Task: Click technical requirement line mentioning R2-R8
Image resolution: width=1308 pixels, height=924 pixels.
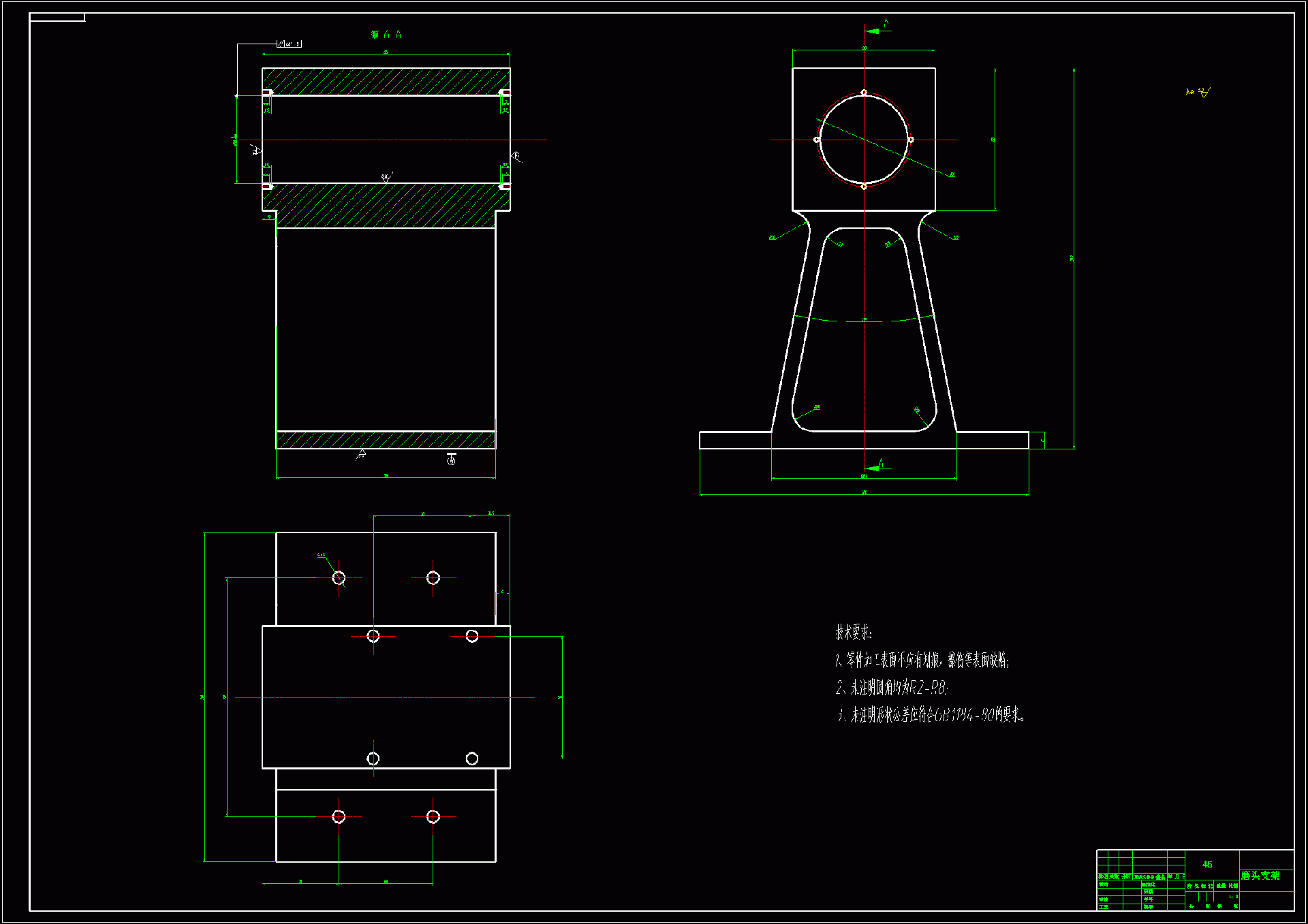Action: pyautogui.click(x=891, y=688)
